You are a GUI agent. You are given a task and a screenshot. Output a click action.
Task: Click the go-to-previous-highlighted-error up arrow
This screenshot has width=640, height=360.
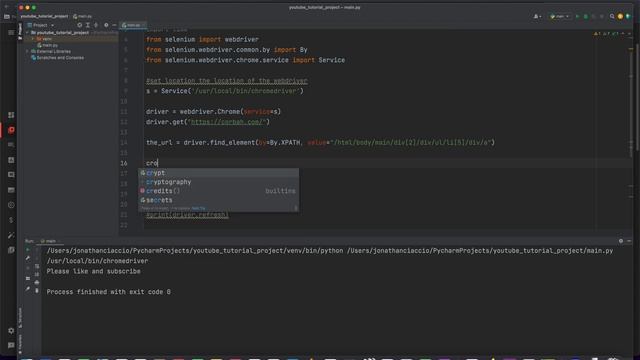[623, 33]
